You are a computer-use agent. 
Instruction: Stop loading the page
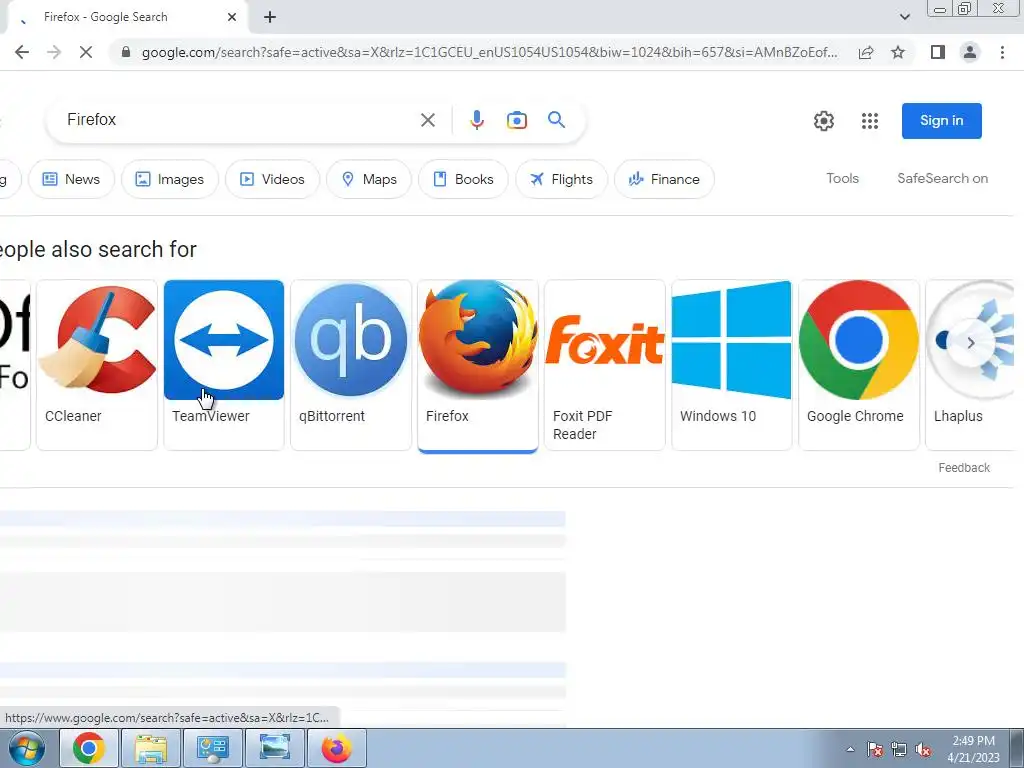(86, 52)
